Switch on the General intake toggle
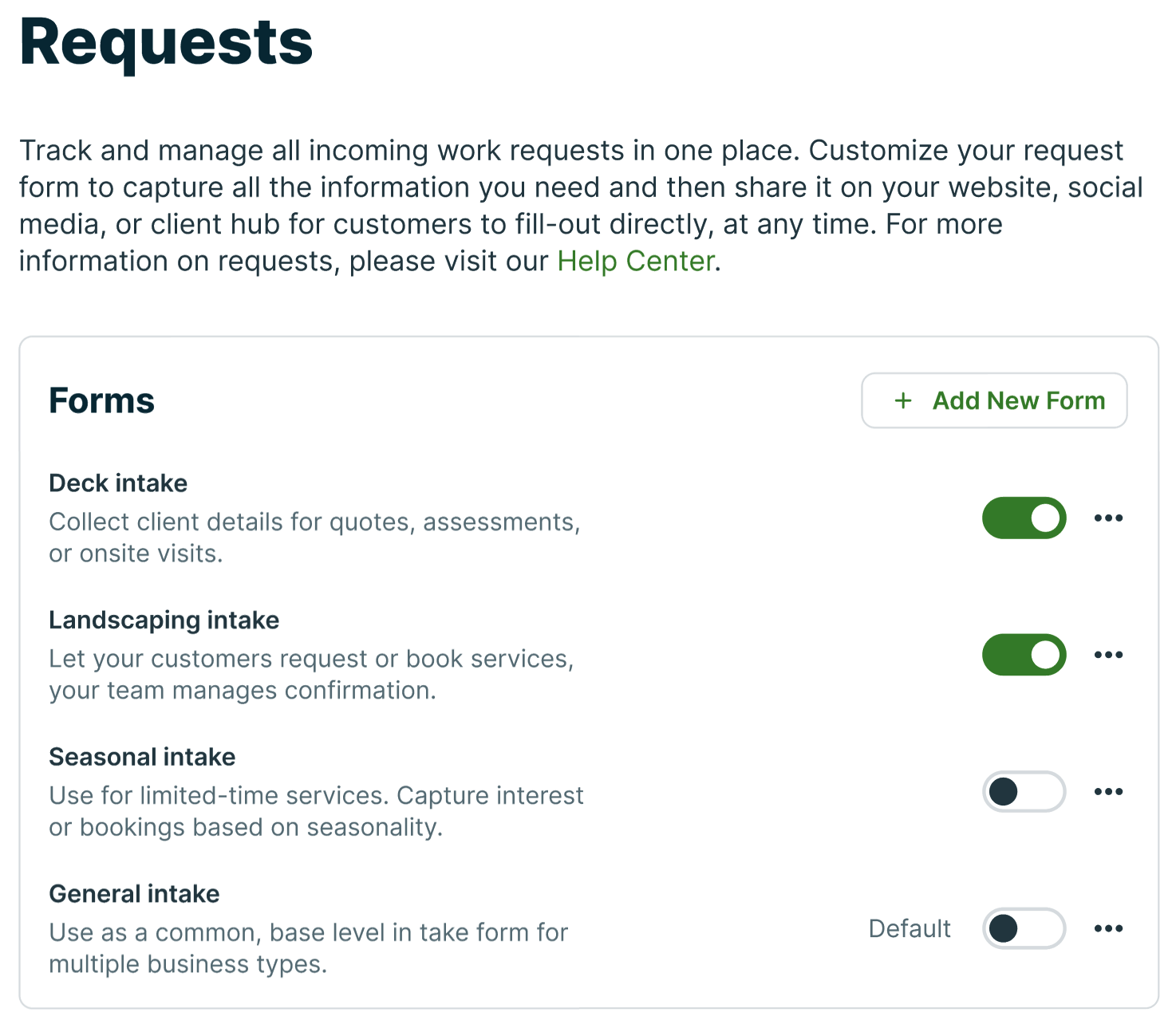This screenshot has width=1176, height=1024. coord(1024,928)
